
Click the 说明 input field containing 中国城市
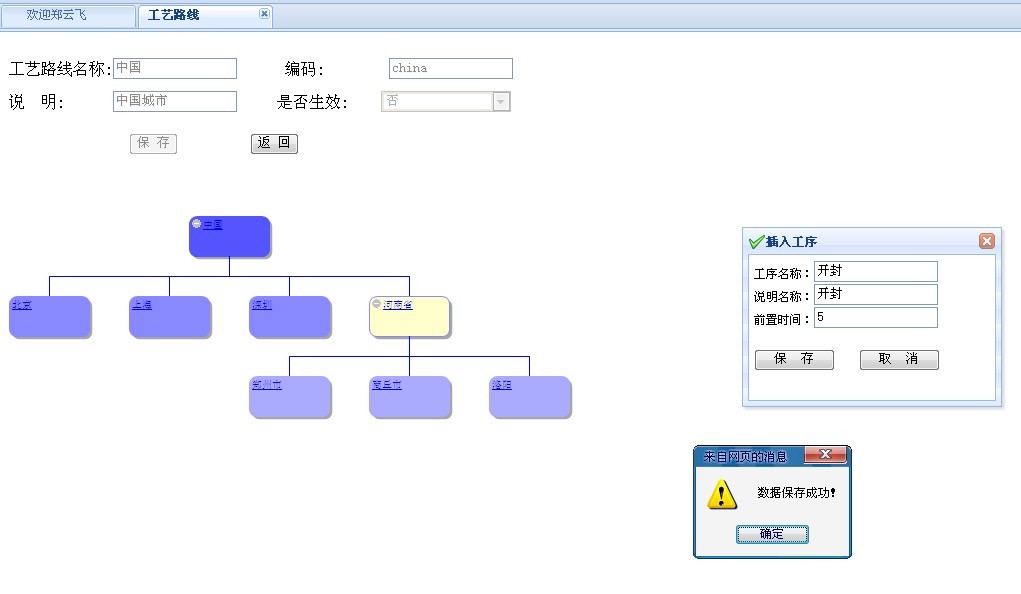pyautogui.click(x=175, y=101)
